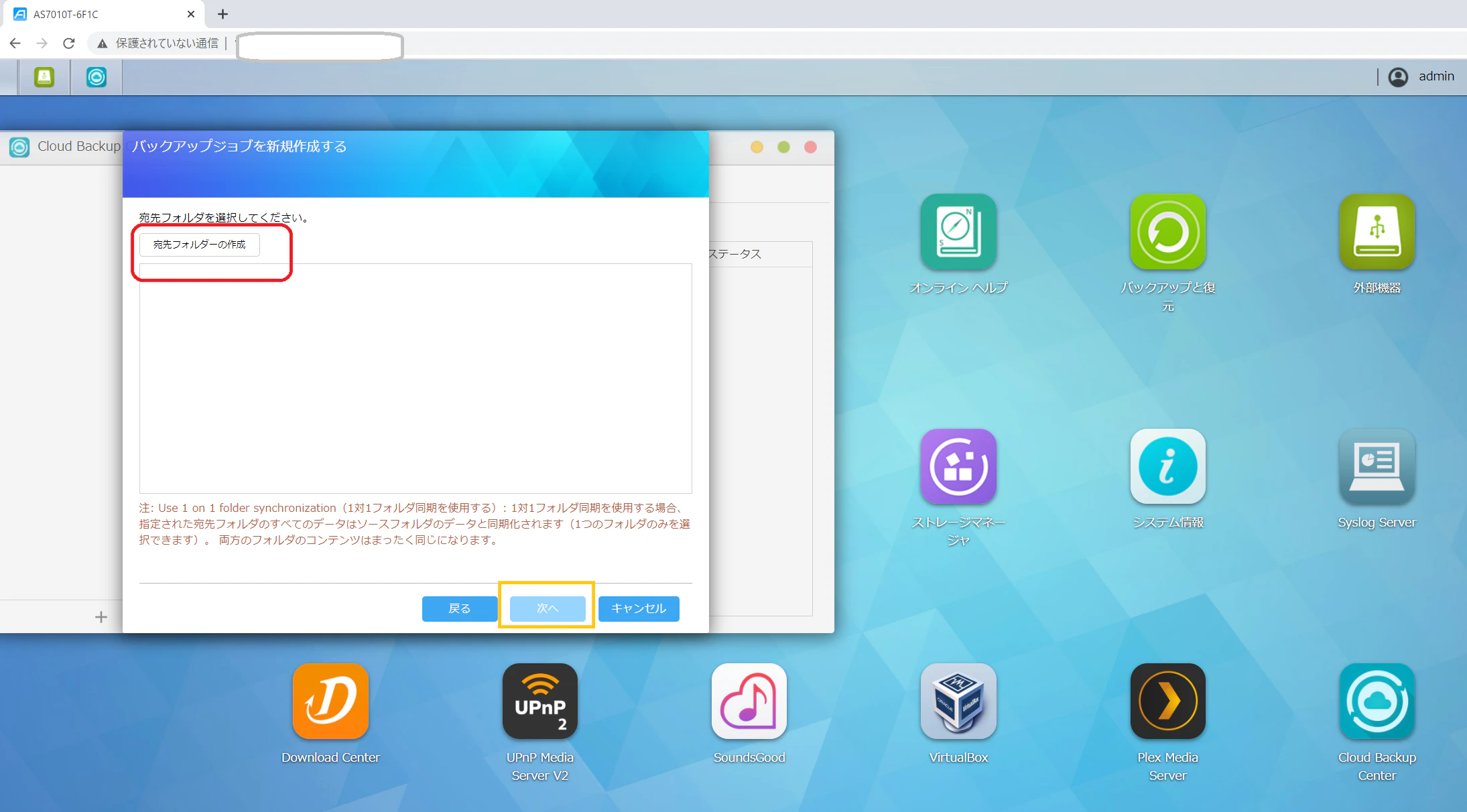Click the browser reload button
This screenshot has width=1467, height=812.
[68, 44]
